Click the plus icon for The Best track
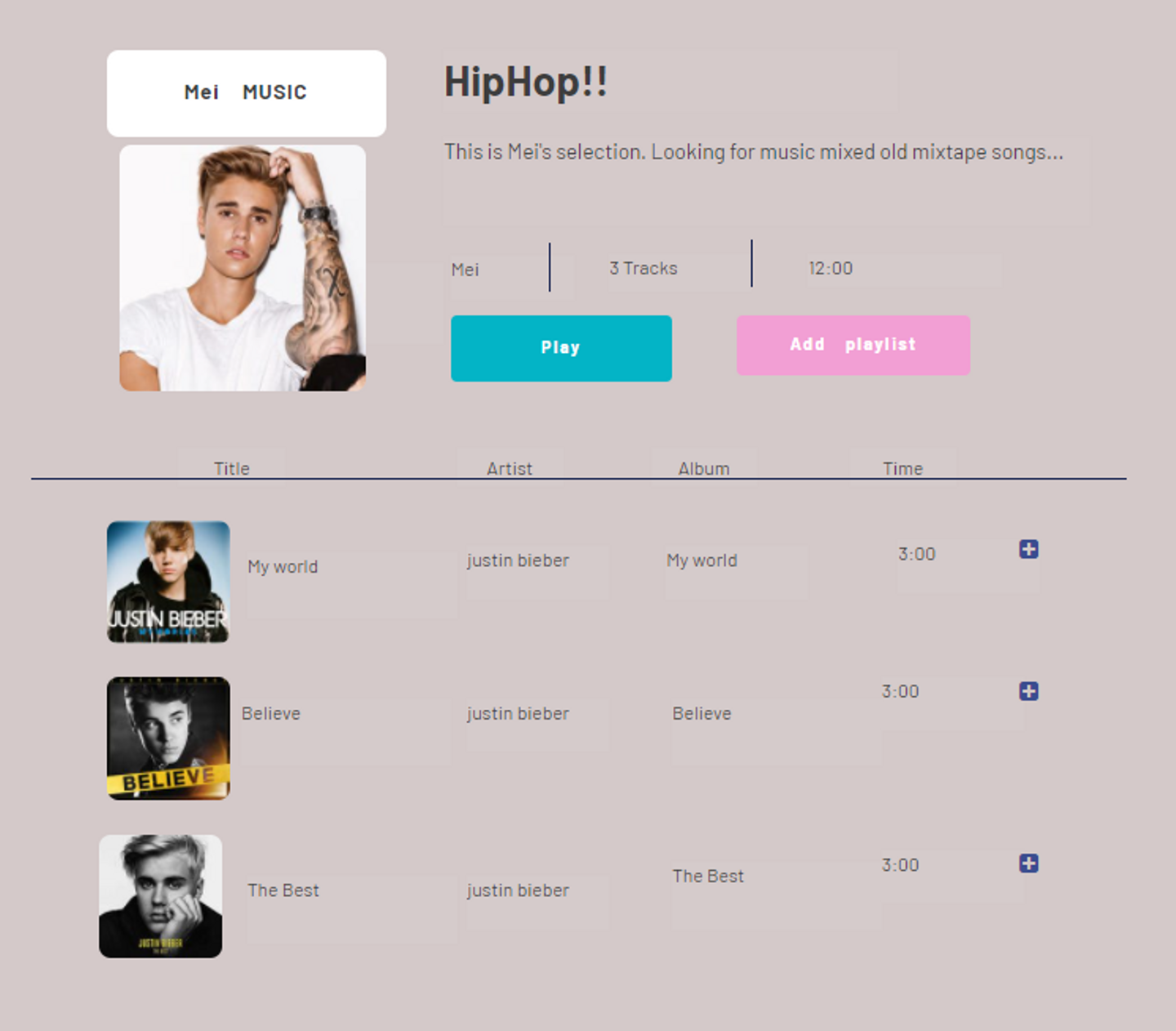Viewport: 1176px width, 1031px height. [1029, 864]
